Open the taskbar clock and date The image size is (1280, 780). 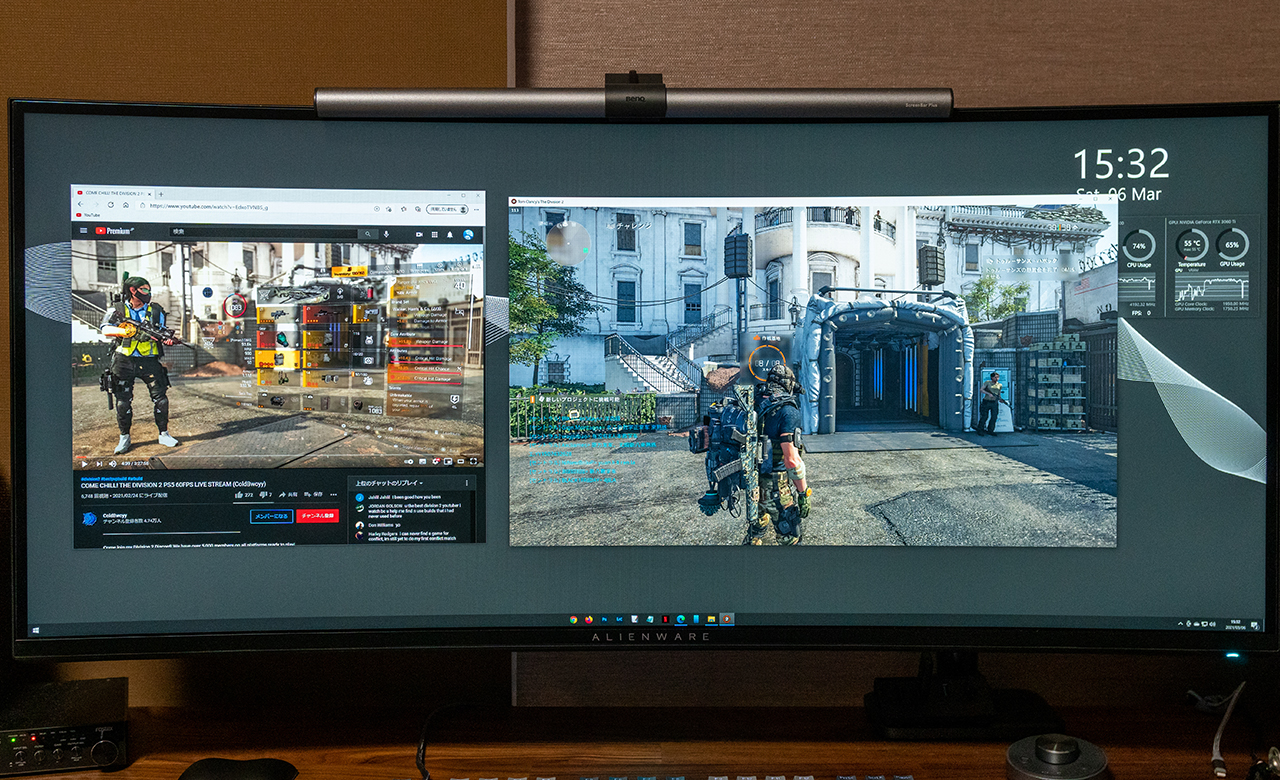1235,625
